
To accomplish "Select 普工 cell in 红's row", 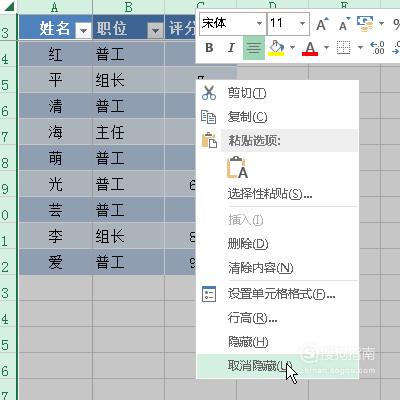I will pos(128,54).
